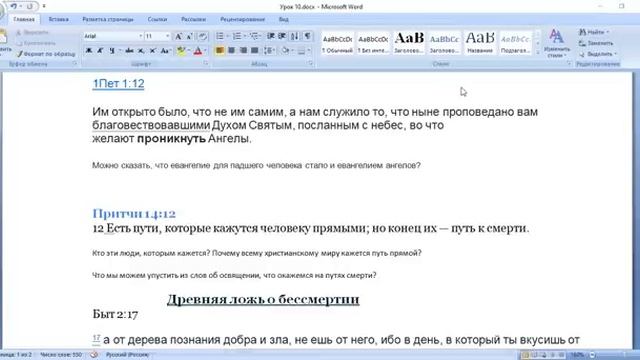The image size is (640, 360).
Task: Click justify alignment button
Action: tap(255, 51)
